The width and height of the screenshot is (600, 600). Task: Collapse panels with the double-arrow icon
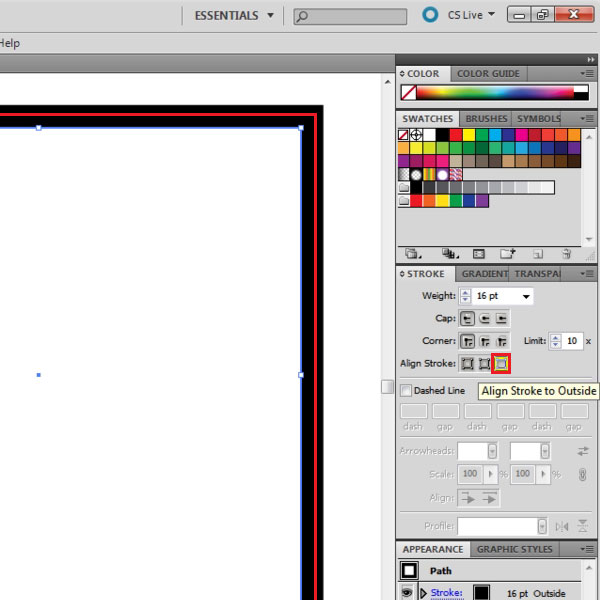click(x=590, y=60)
